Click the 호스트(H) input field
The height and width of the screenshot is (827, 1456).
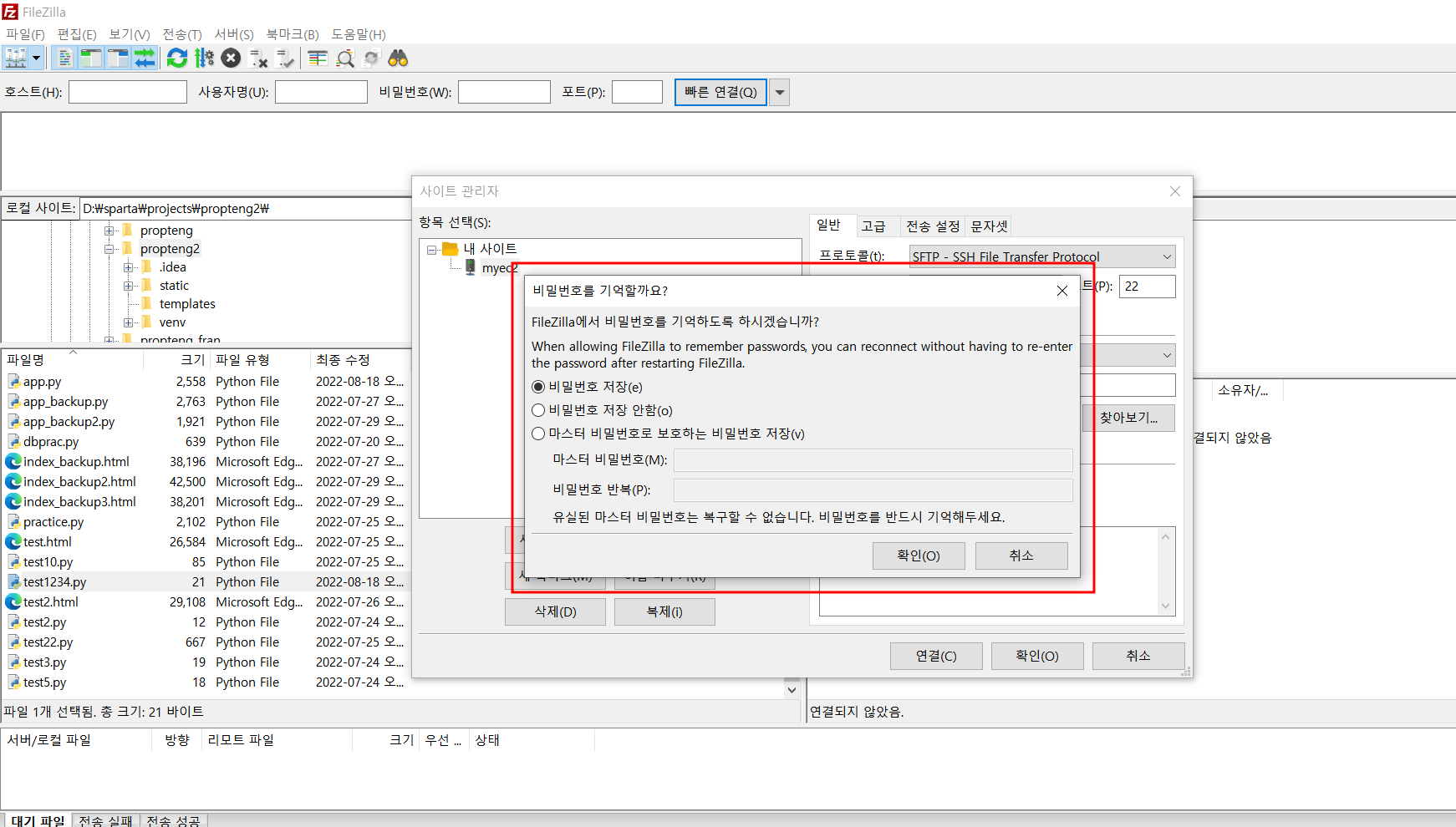[x=128, y=92]
